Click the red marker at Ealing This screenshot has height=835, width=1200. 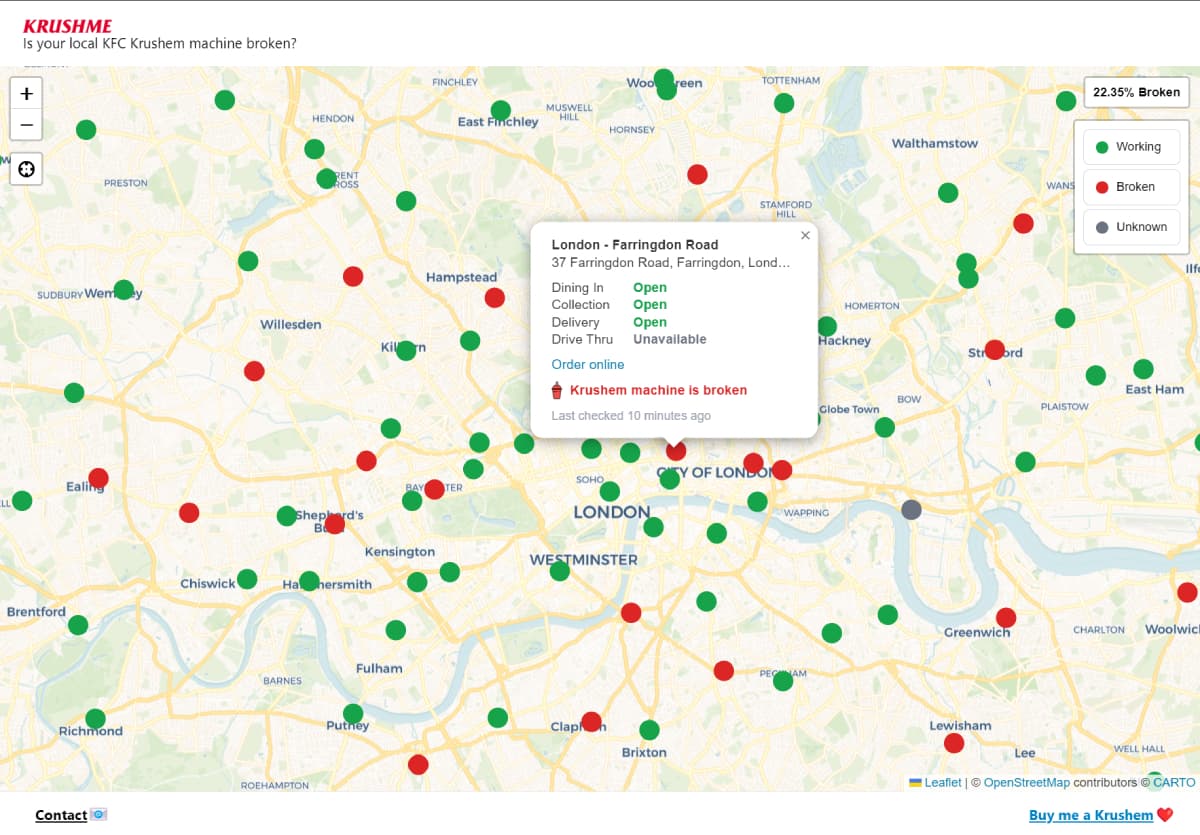(98, 478)
